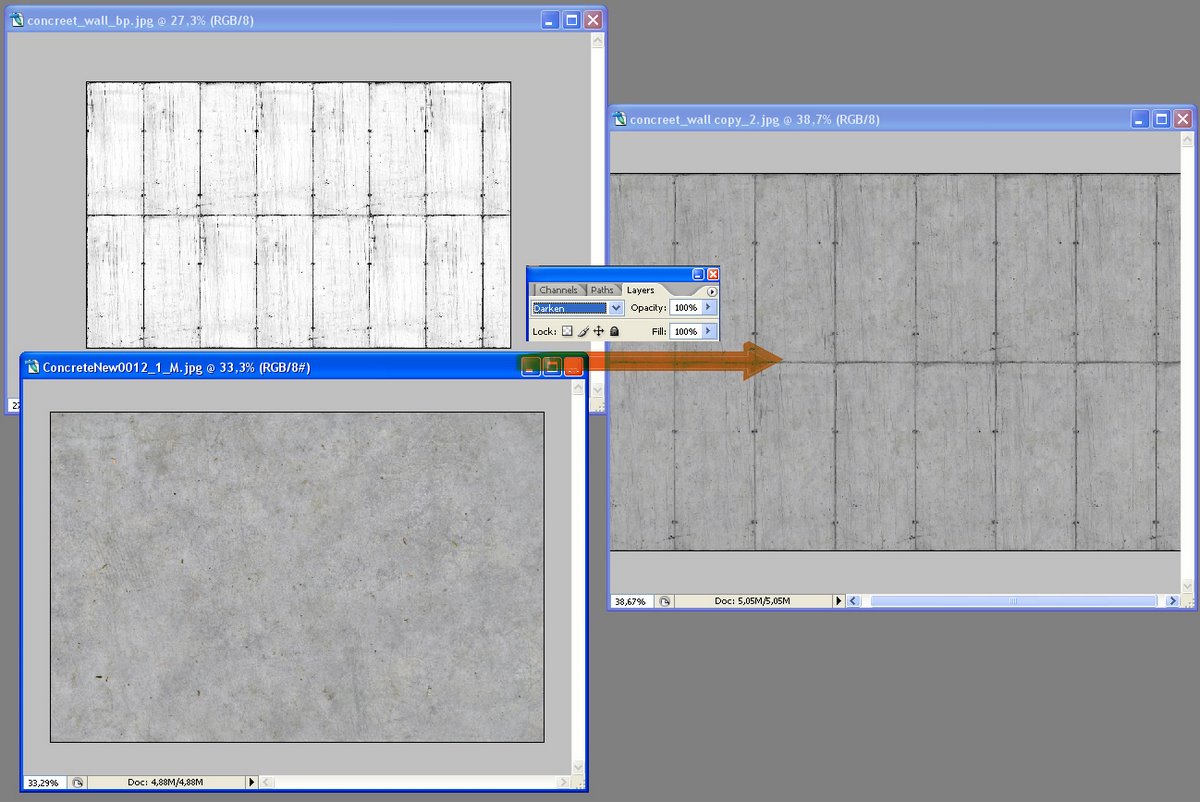Screen dimensions: 1200x802
Task: Toggle lock position move icon
Action: click(x=598, y=331)
